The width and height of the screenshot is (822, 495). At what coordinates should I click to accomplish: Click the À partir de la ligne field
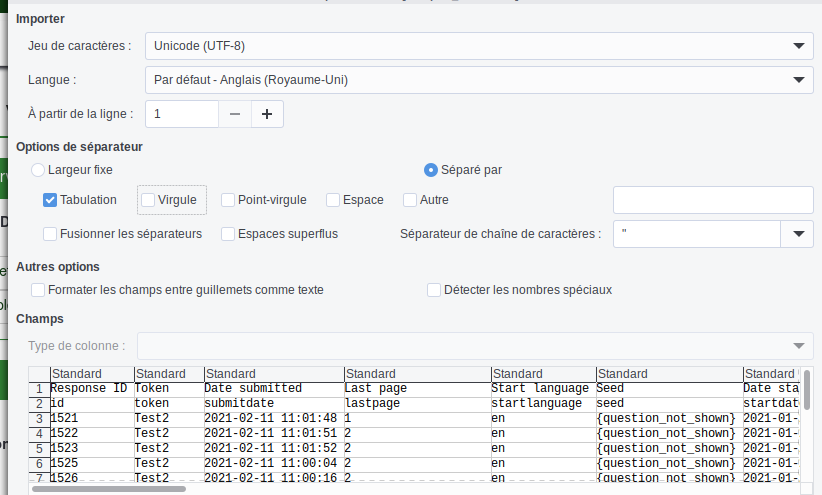(x=181, y=114)
